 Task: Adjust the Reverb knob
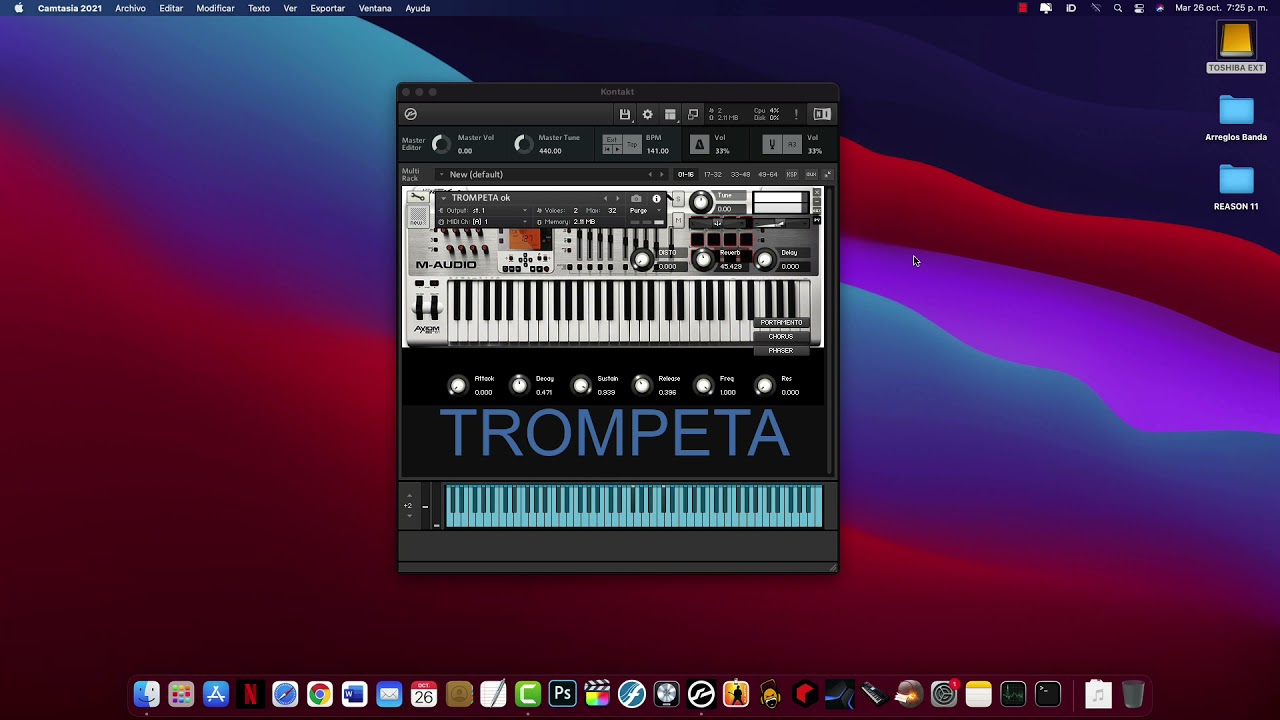703,260
